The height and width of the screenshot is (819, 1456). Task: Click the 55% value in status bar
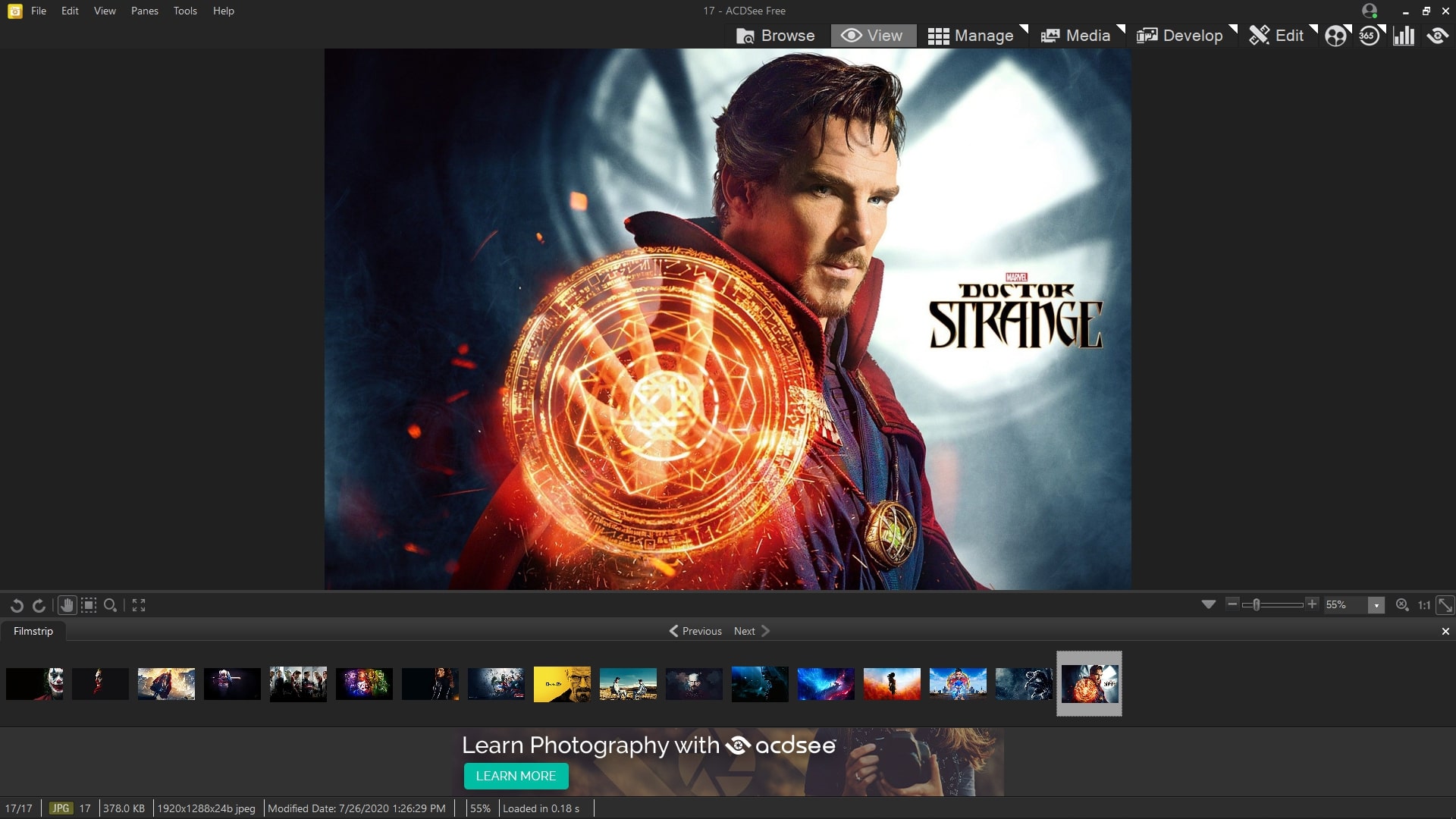tap(480, 808)
